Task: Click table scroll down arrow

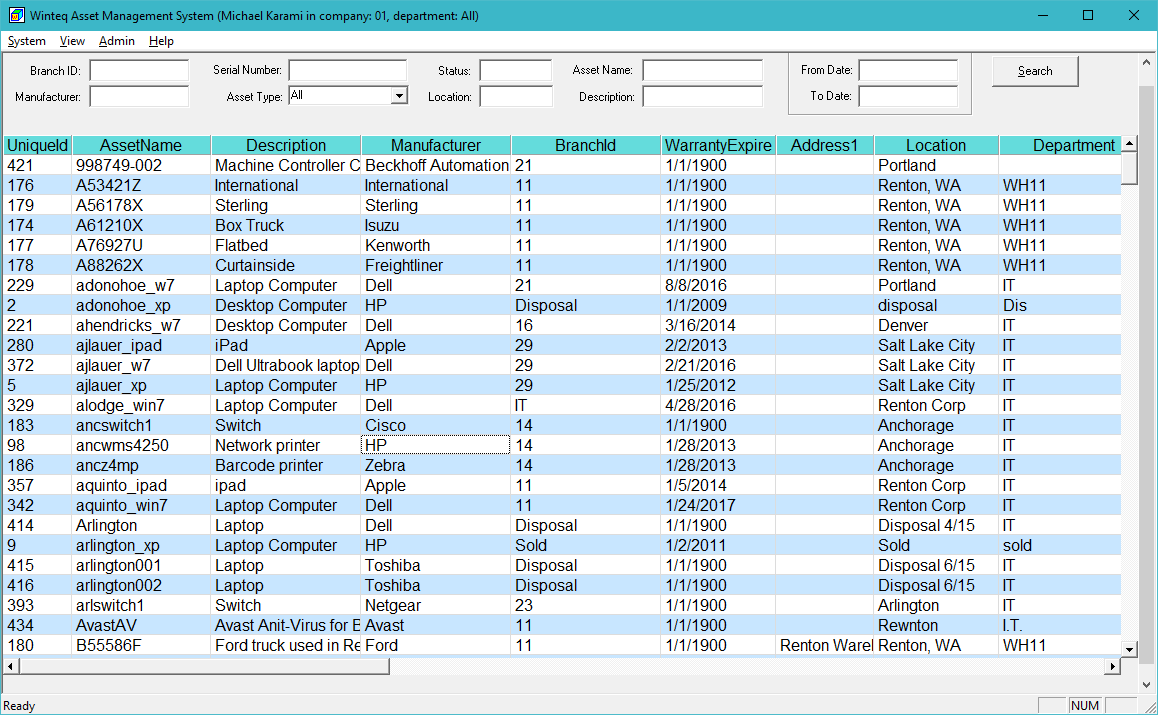Action: click(x=1129, y=649)
